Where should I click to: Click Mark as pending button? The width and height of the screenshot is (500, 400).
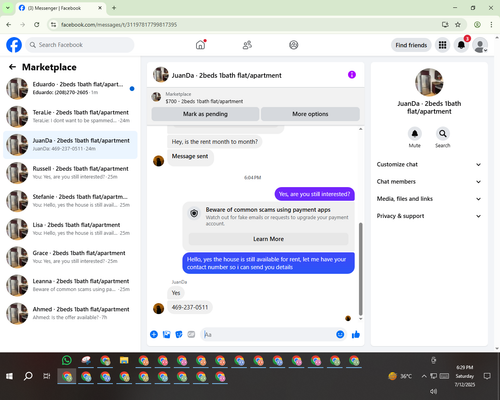pos(205,114)
